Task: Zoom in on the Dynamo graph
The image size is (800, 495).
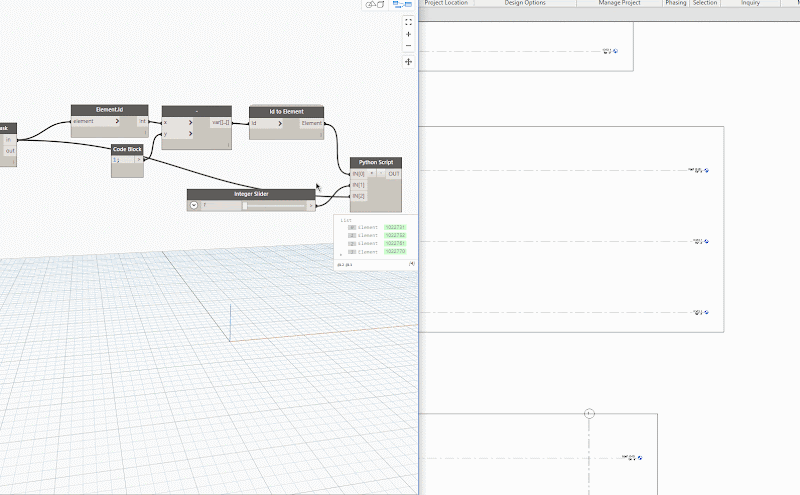Action: pyautogui.click(x=408, y=34)
